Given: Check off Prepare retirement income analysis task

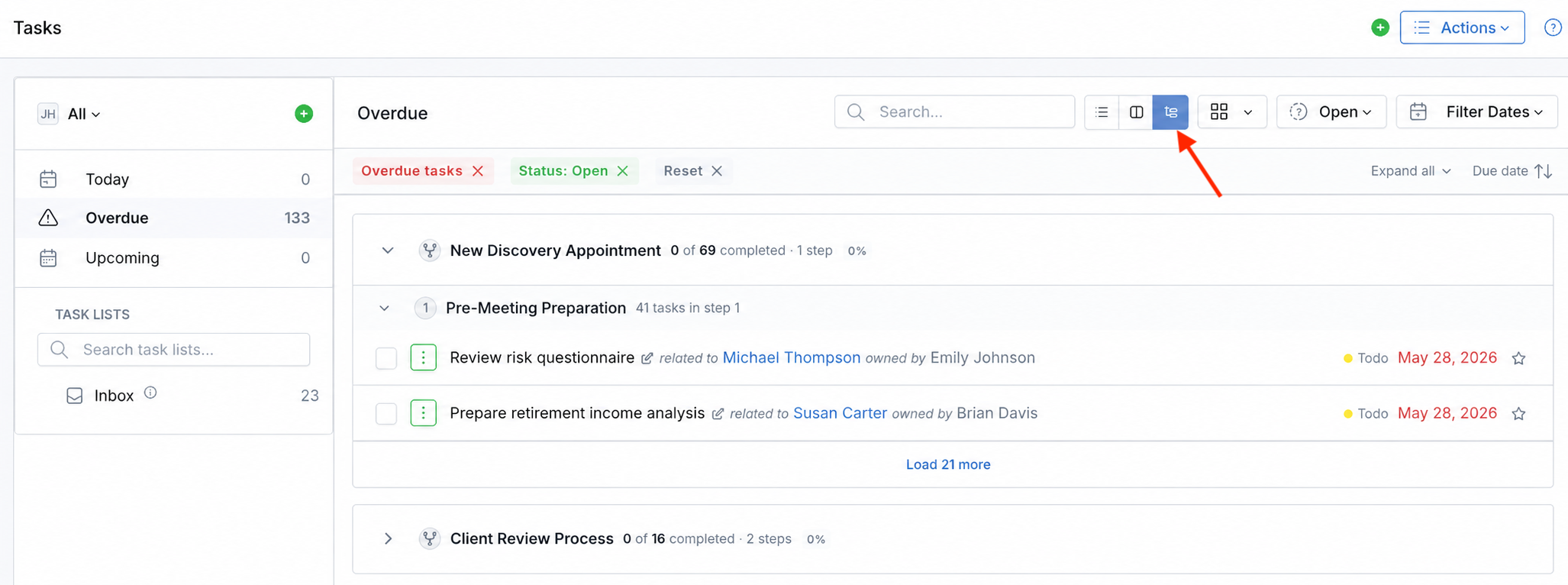Looking at the screenshot, I should [386, 413].
